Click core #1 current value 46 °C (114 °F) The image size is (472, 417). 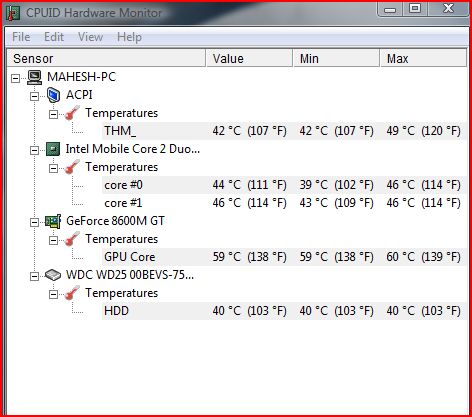tap(249, 203)
